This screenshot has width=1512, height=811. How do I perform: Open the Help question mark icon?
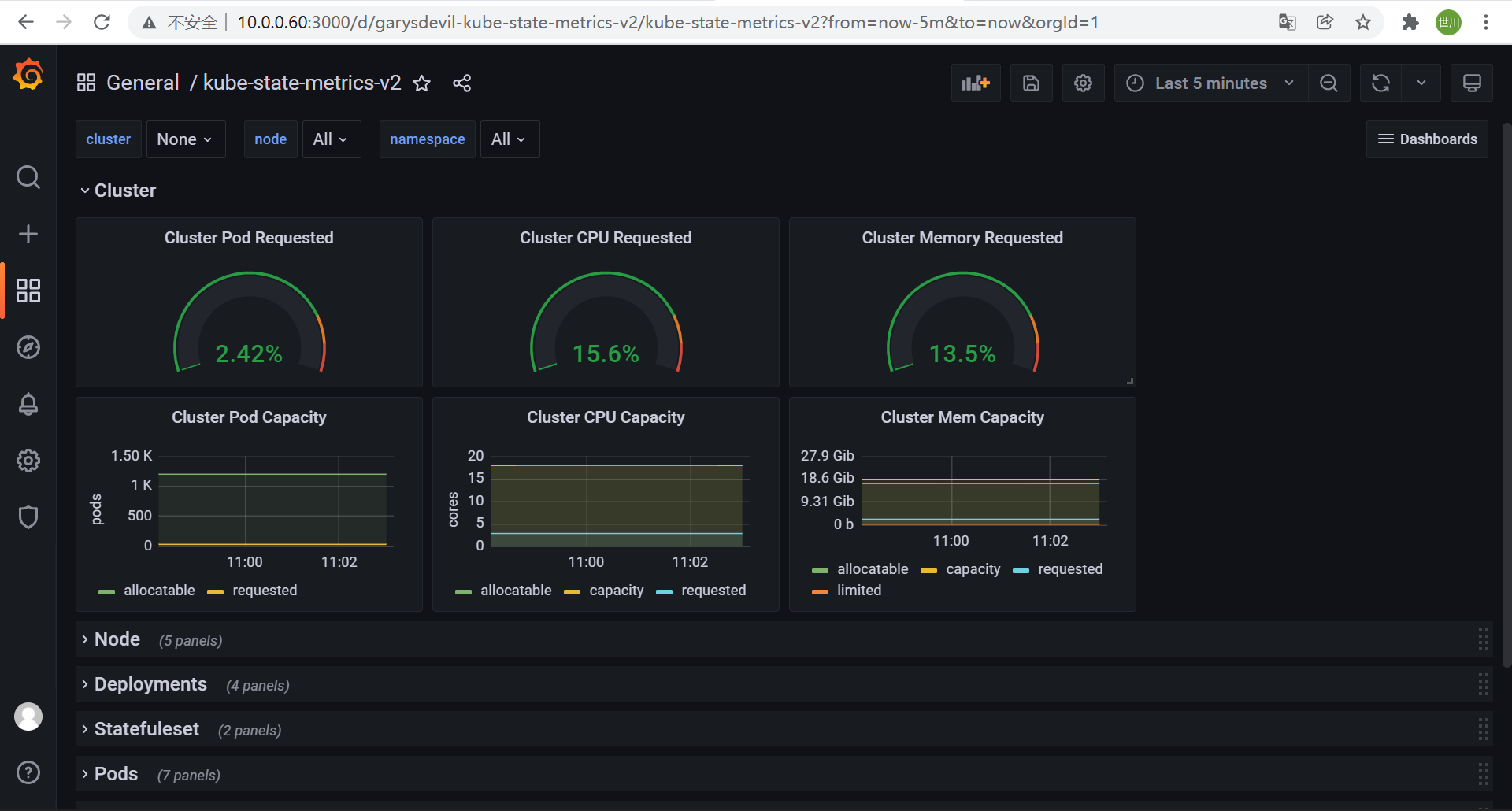(x=28, y=772)
